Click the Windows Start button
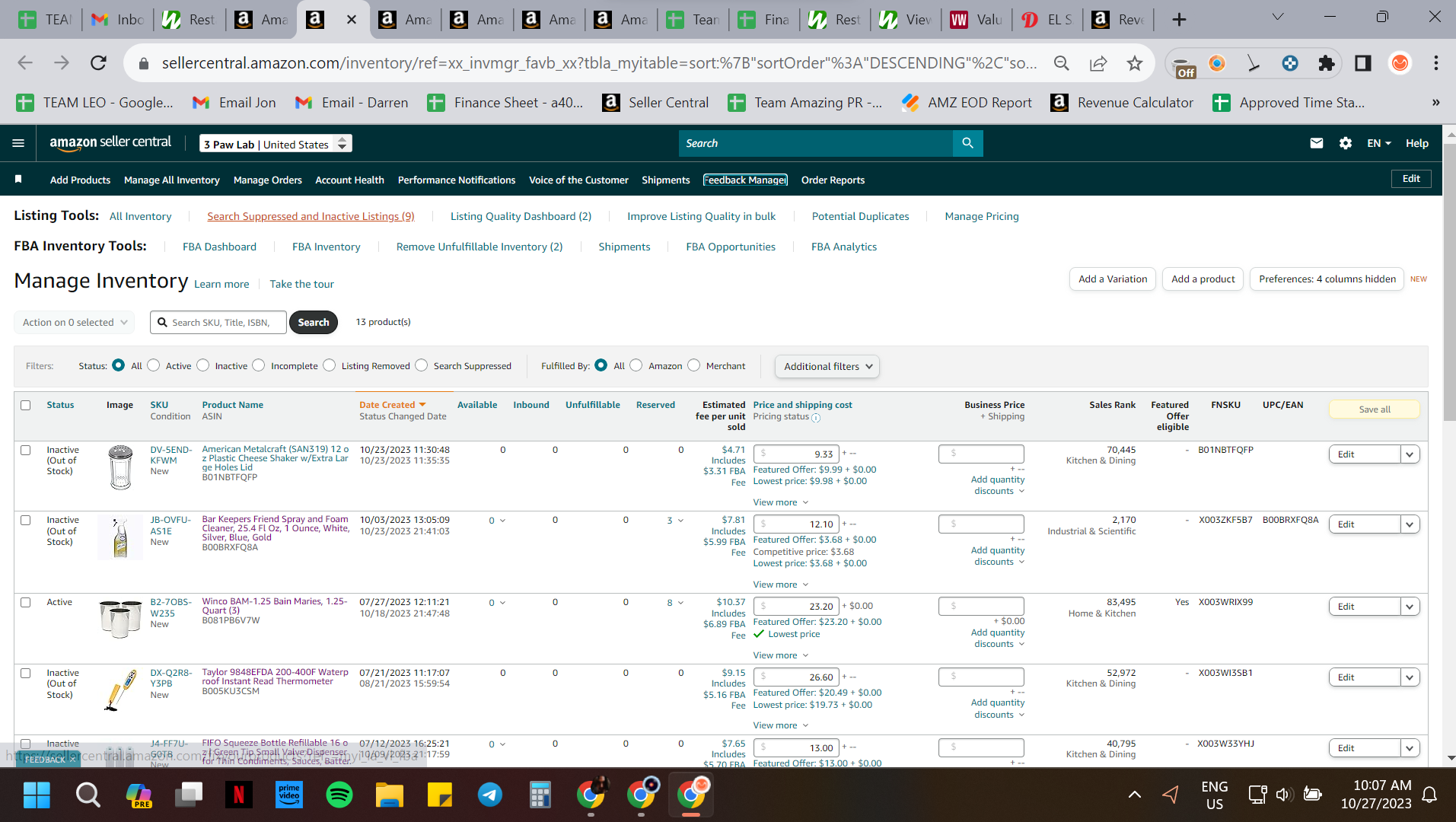The width and height of the screenshot is (1456, 822). [37, 795]
